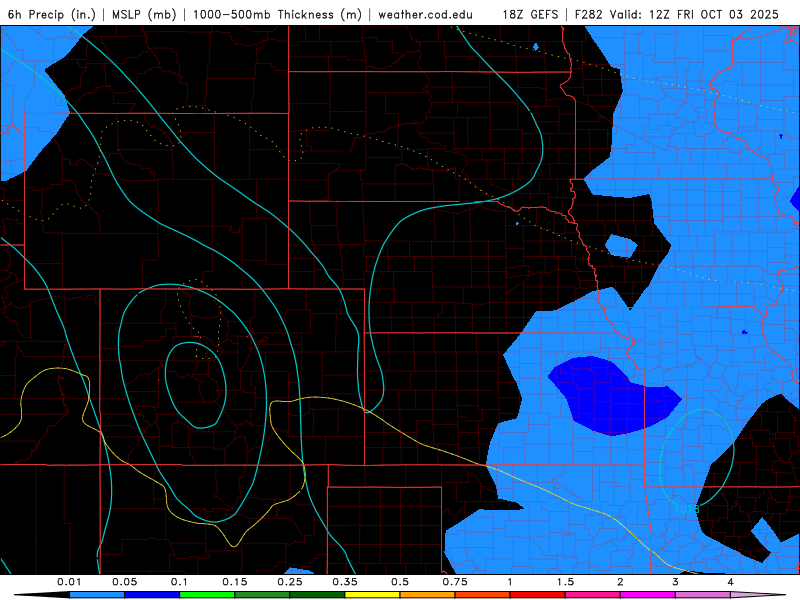
Task: Click the yellow 0.35 legend swatch
Action: [372, 595]
